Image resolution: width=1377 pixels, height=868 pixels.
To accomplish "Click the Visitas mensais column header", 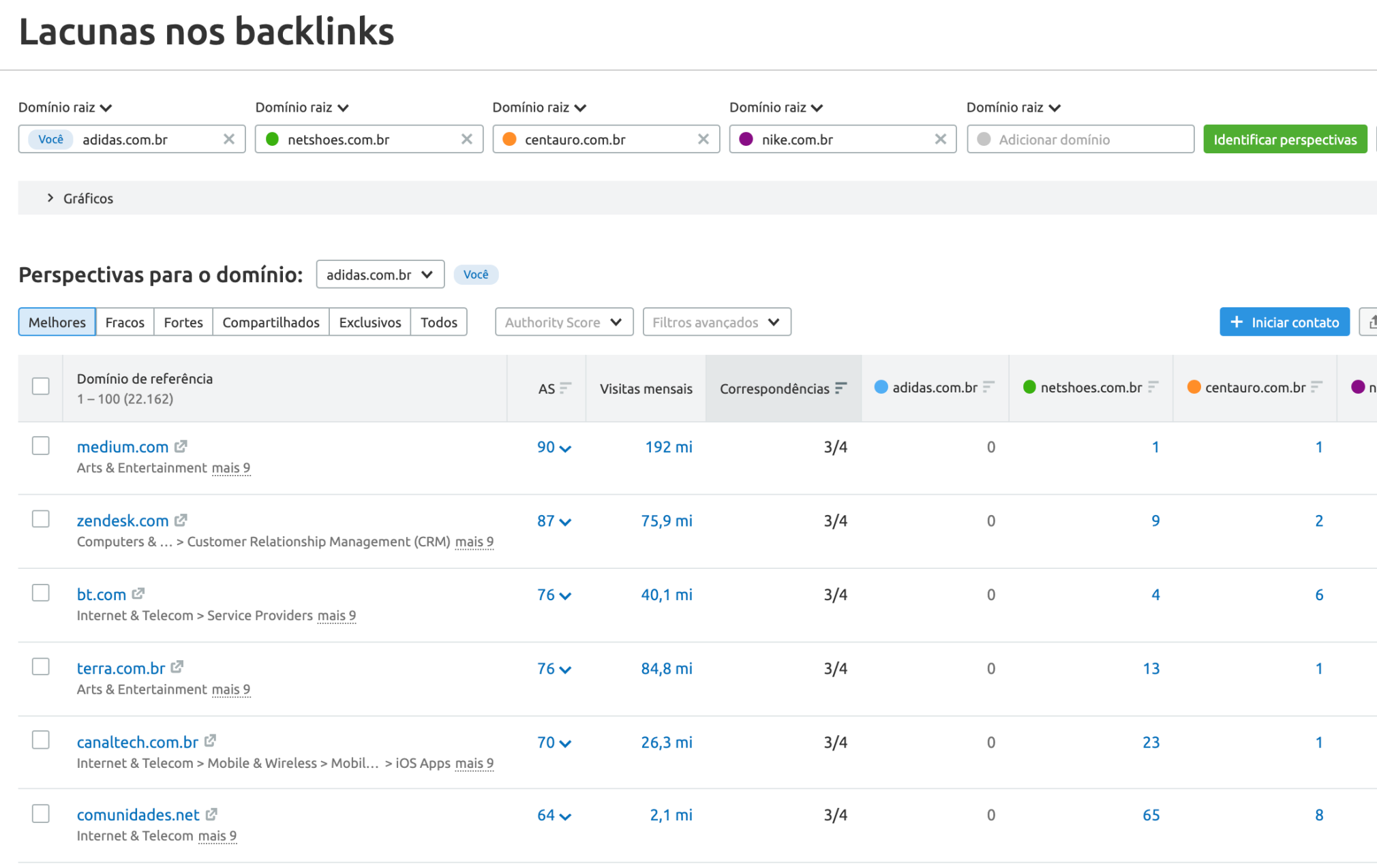I will tap(646, 388).
